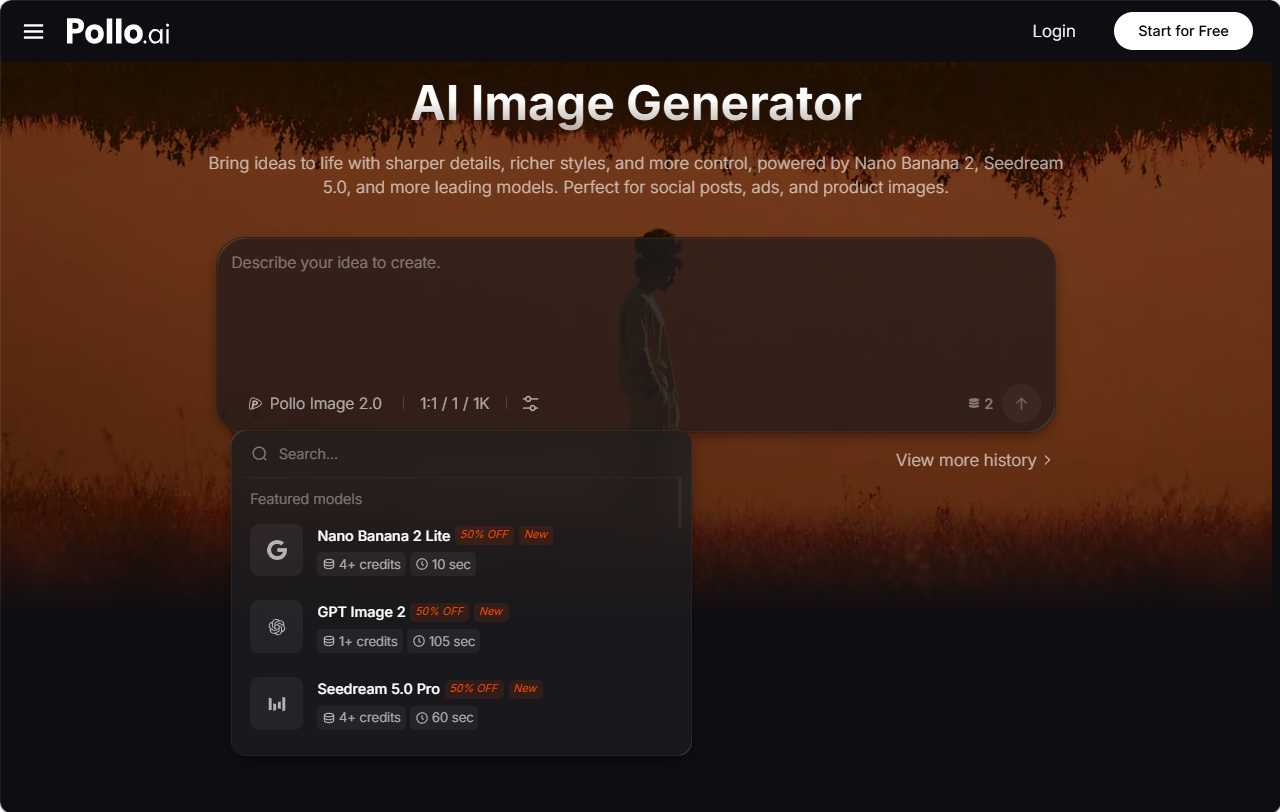The image size is (1280, 812).
Task: Choose GPT Image 2 from the model list
Action: [461, 627]
